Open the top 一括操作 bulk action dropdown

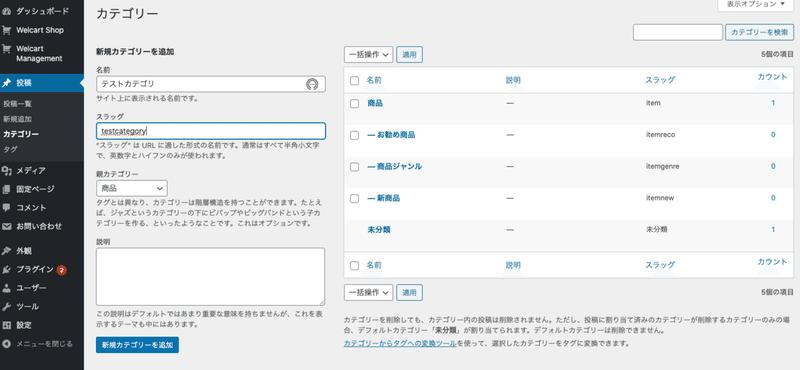tap(368, 55)
